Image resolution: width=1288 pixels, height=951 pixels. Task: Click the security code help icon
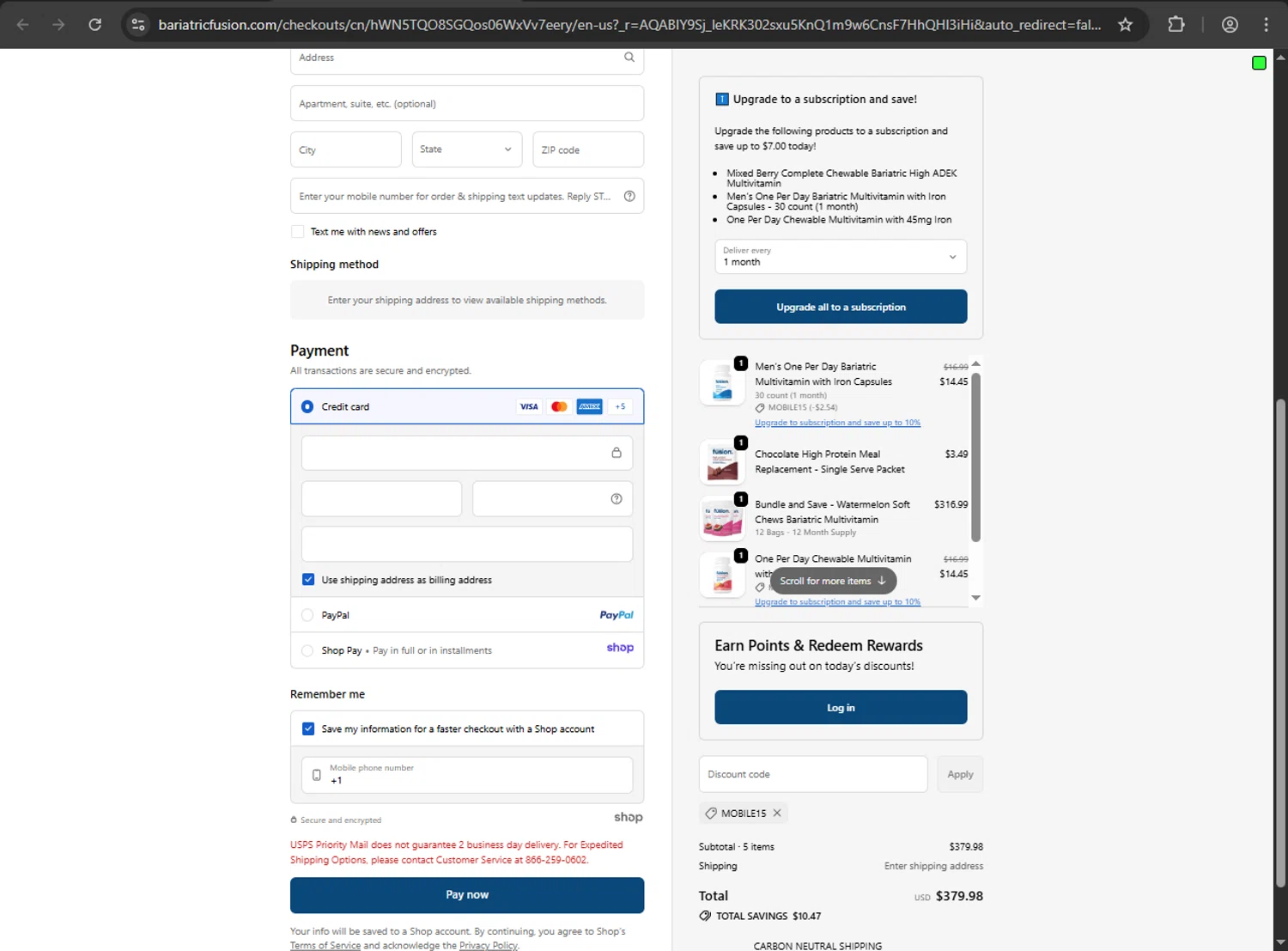617,499
